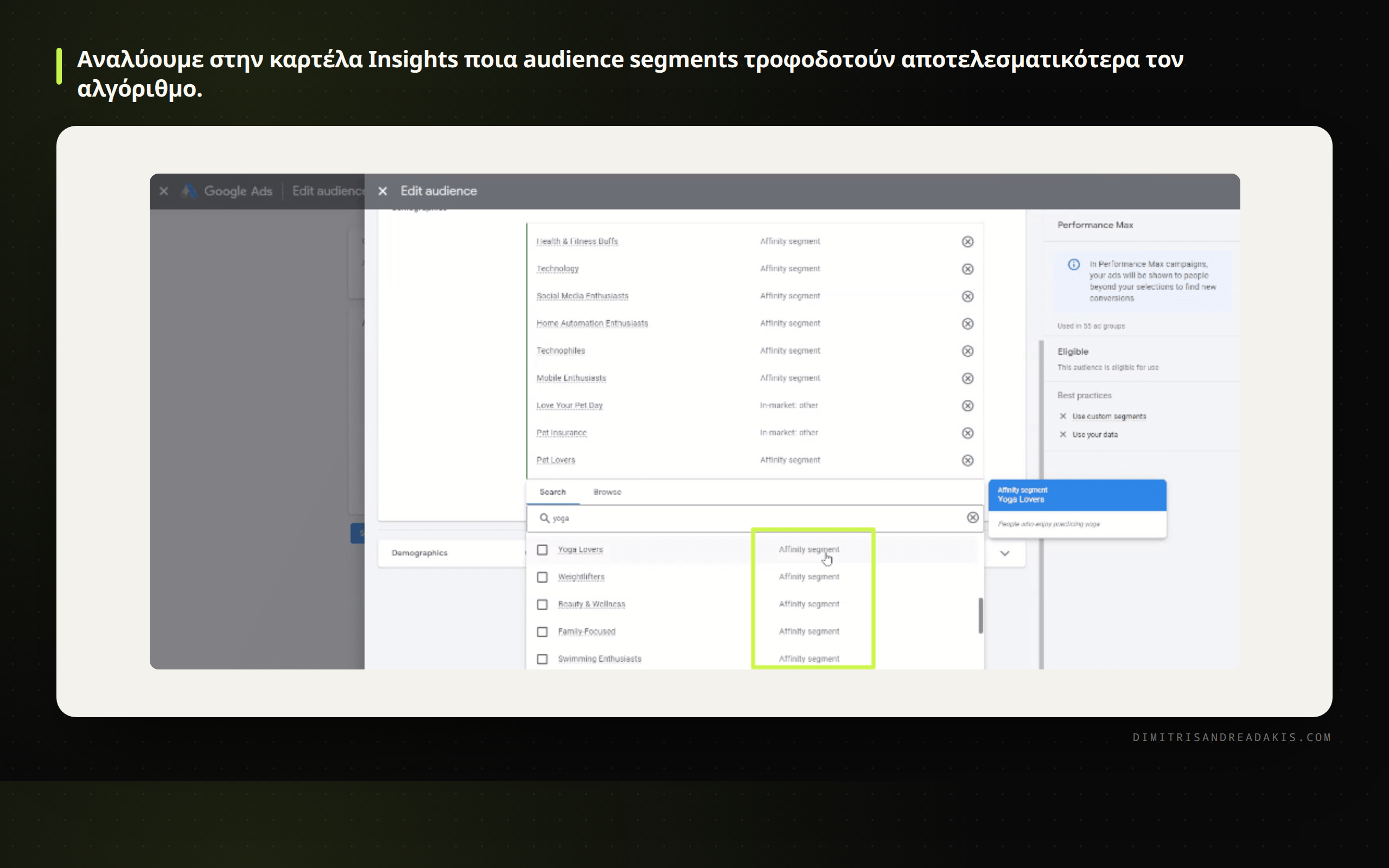Click the right panel scrollbar

[1041, 504]
